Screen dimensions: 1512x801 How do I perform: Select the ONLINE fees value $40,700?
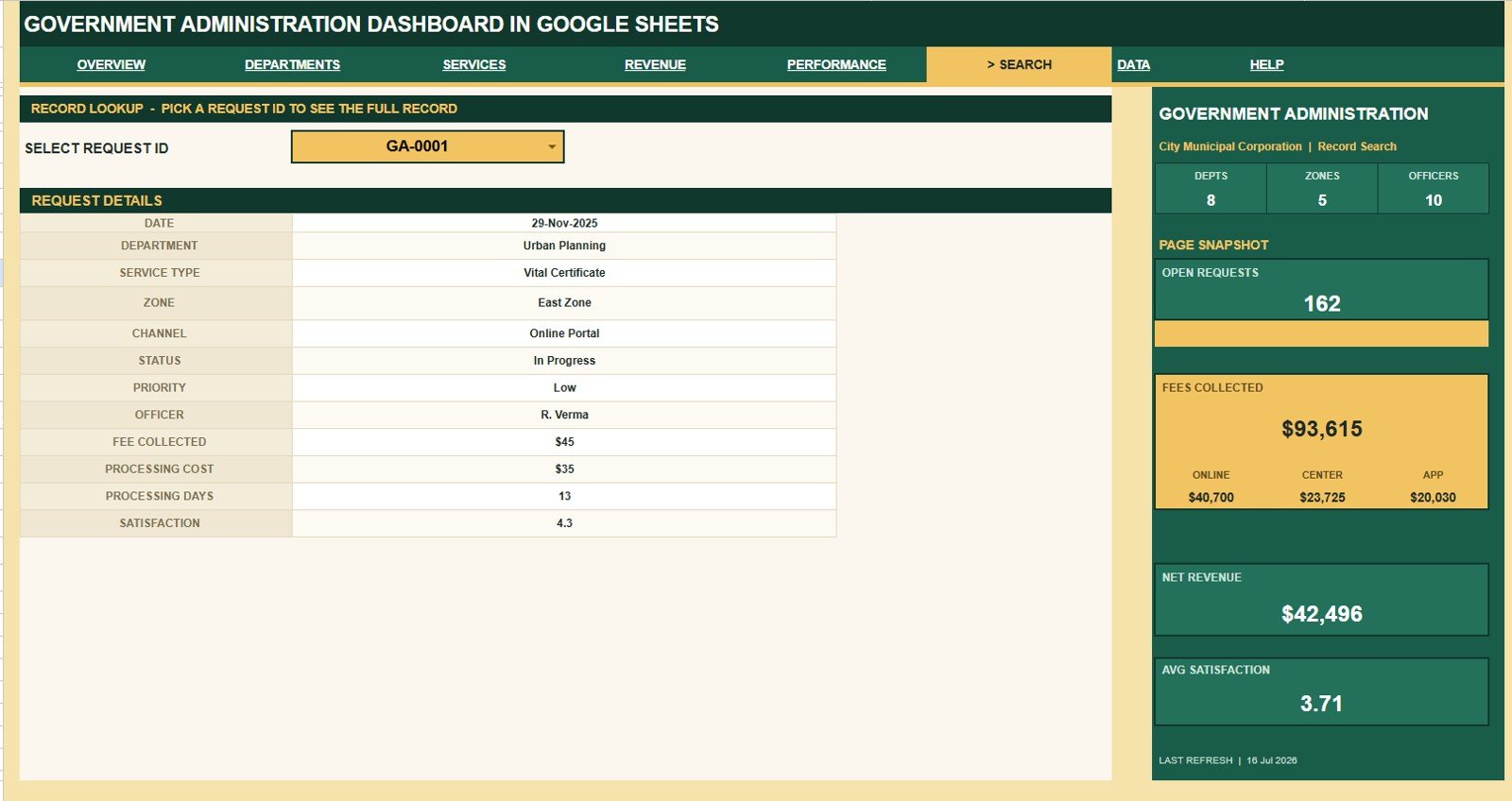point(1211,498)
